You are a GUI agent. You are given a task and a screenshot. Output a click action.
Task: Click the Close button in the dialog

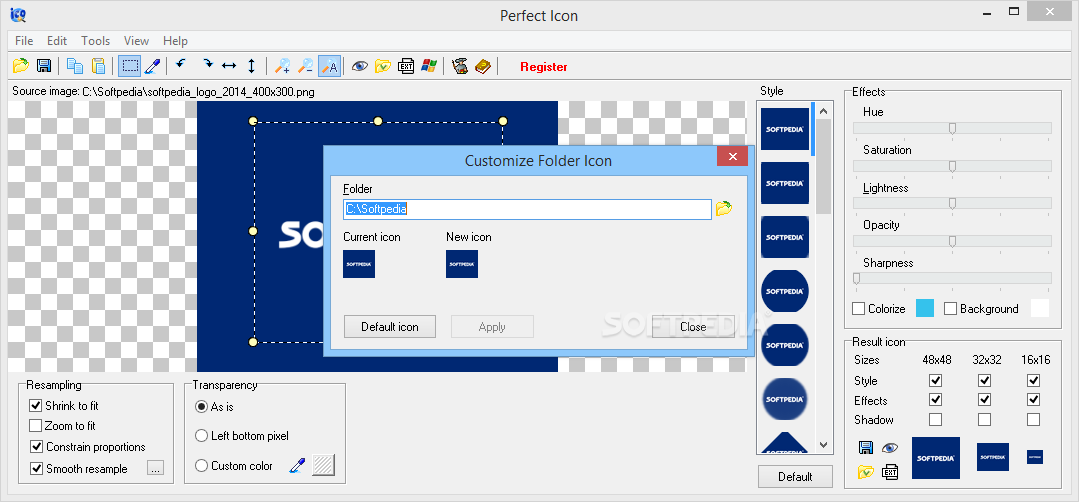(693, 327)
